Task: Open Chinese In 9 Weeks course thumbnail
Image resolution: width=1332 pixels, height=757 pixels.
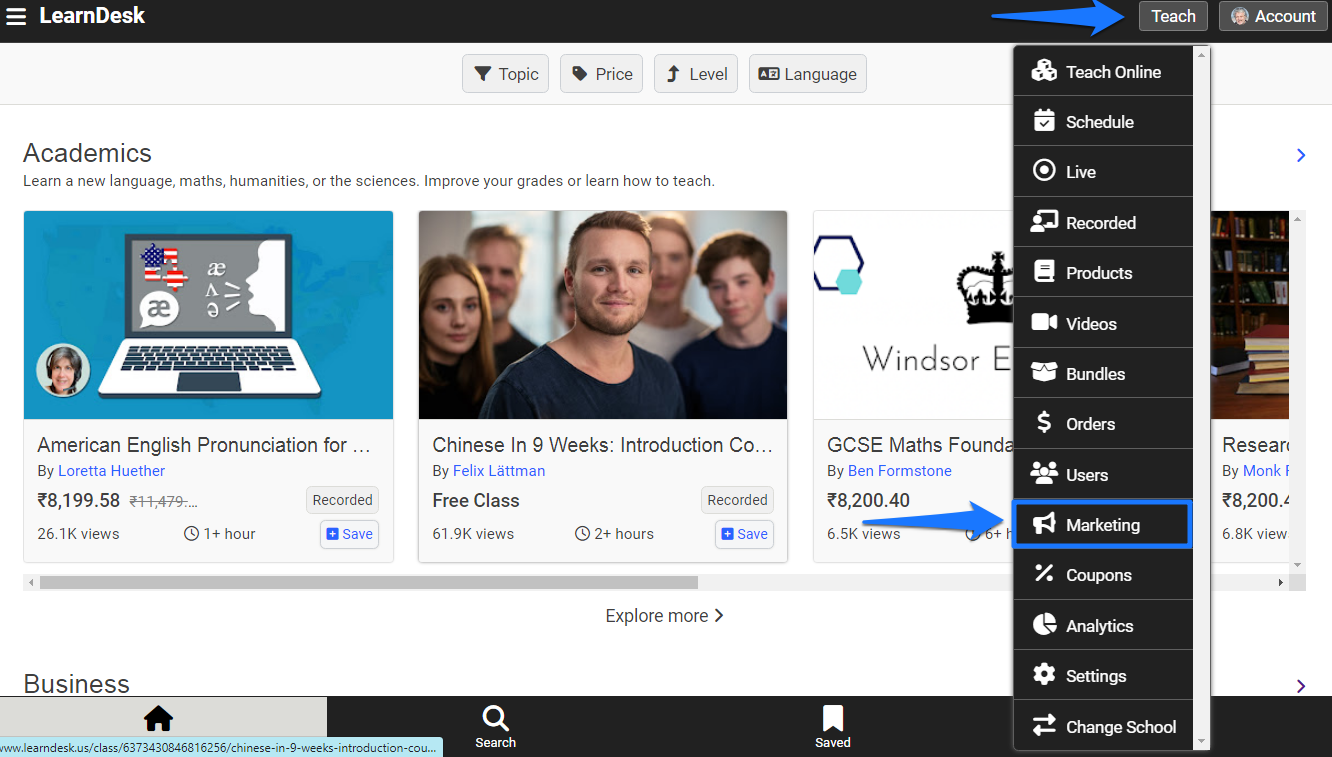Action: pos(603,315)
